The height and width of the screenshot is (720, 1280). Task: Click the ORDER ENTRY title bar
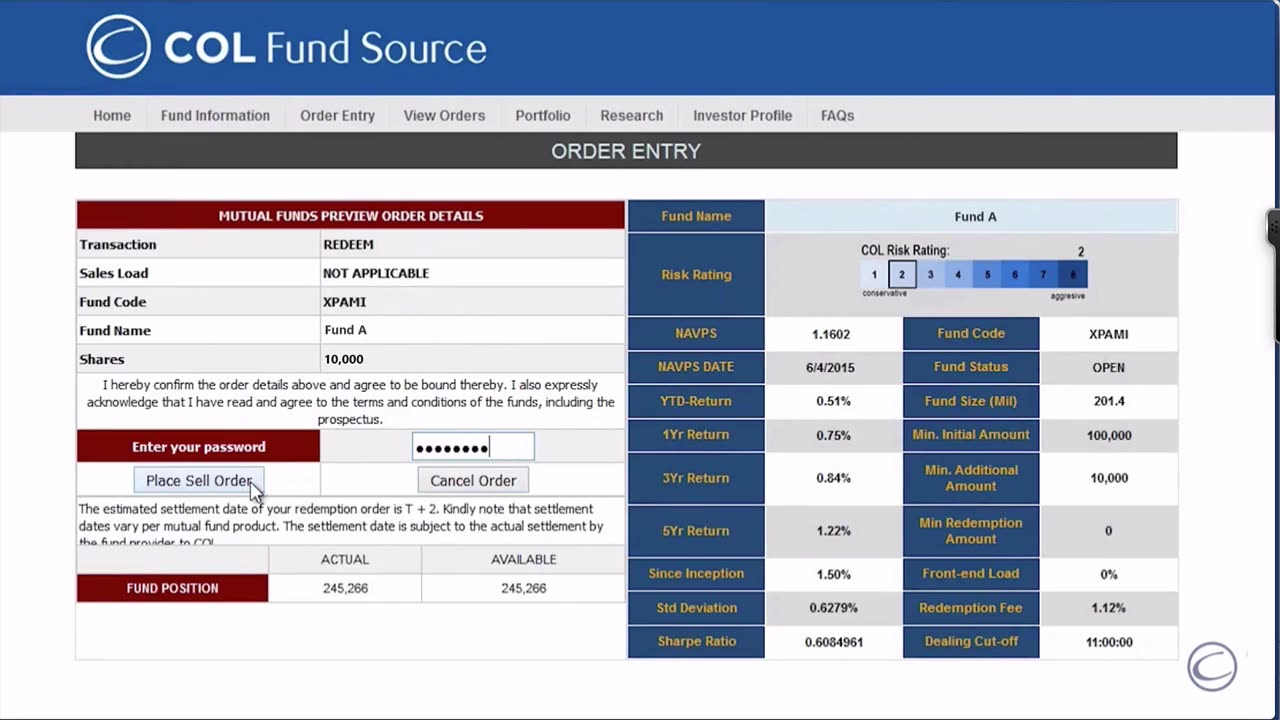626,151
